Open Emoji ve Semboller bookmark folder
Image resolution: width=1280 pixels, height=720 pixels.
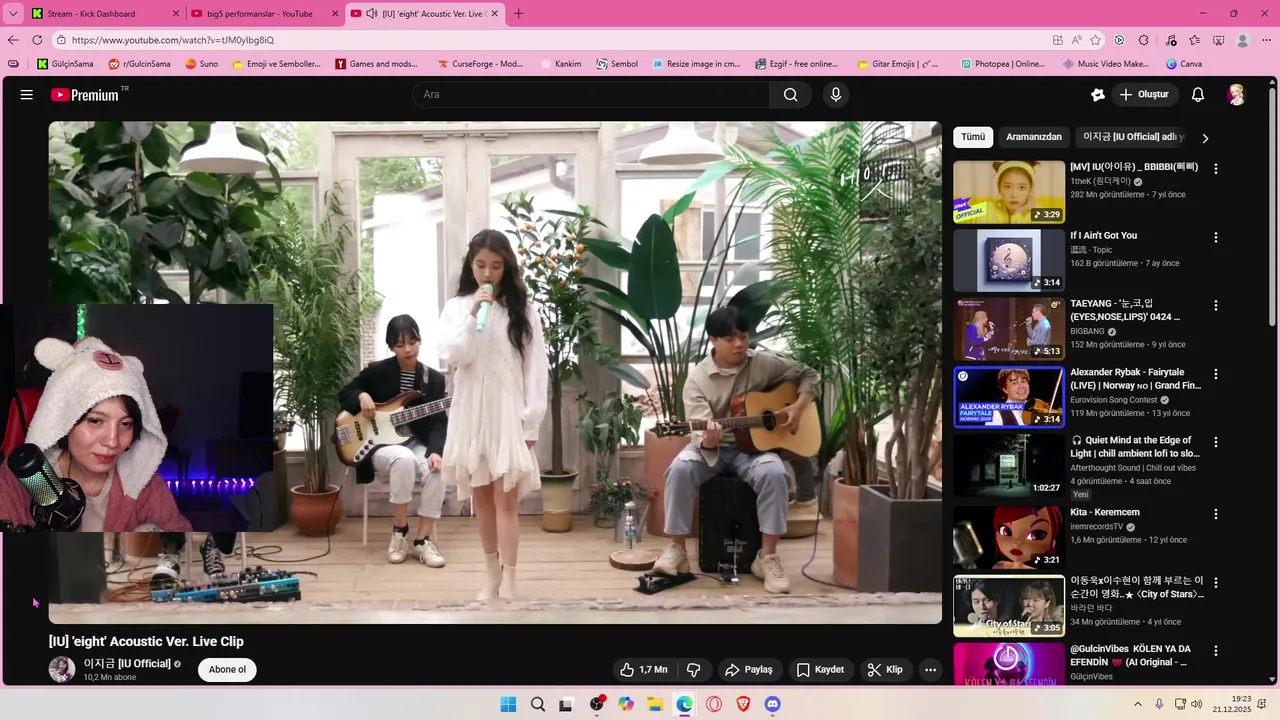(x=276, y=64)
